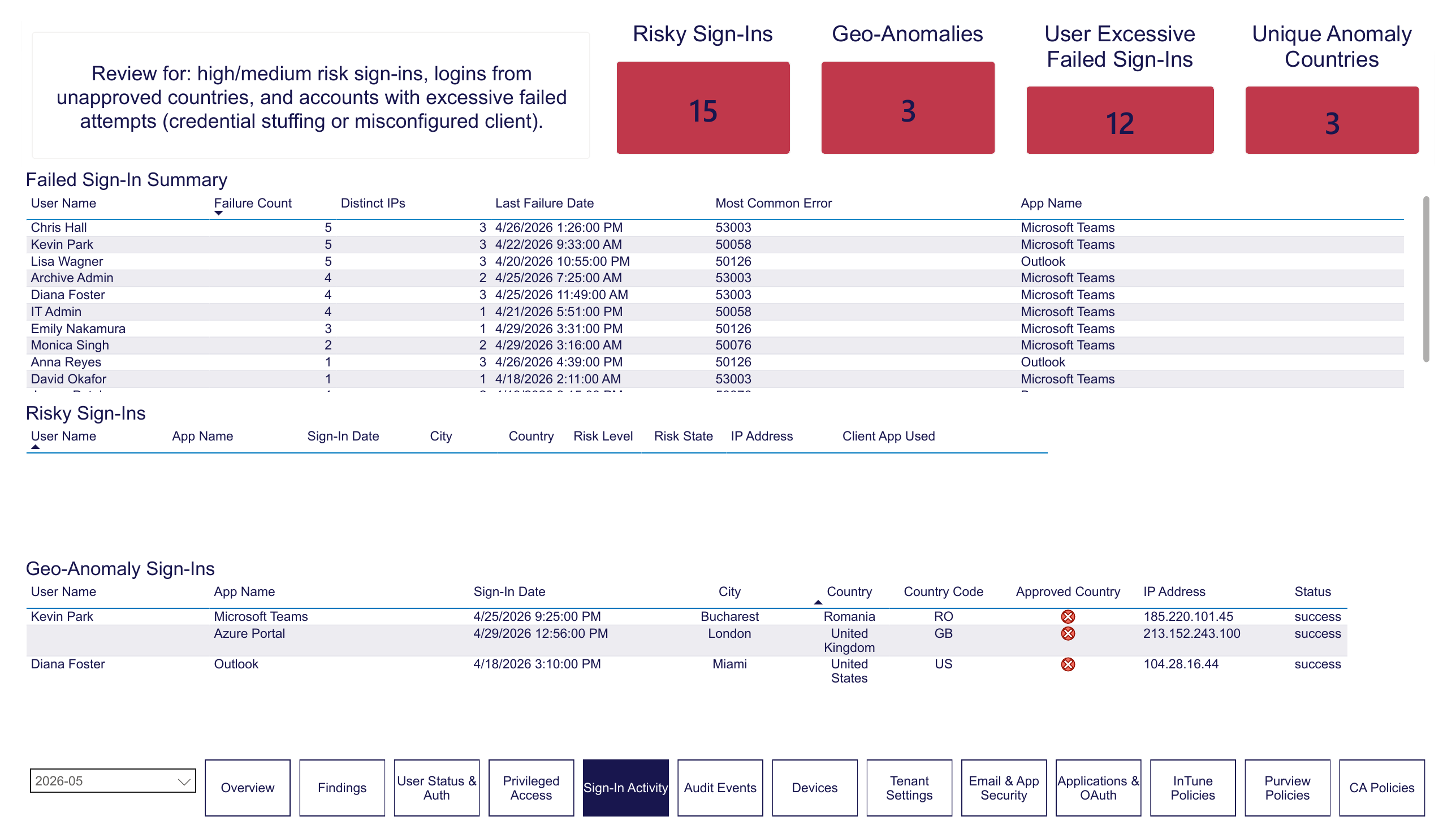Image resolution: width=1456 pixels, height=838 pixels.
Task: Navigate to Audit Events
Action: (720, 787)
